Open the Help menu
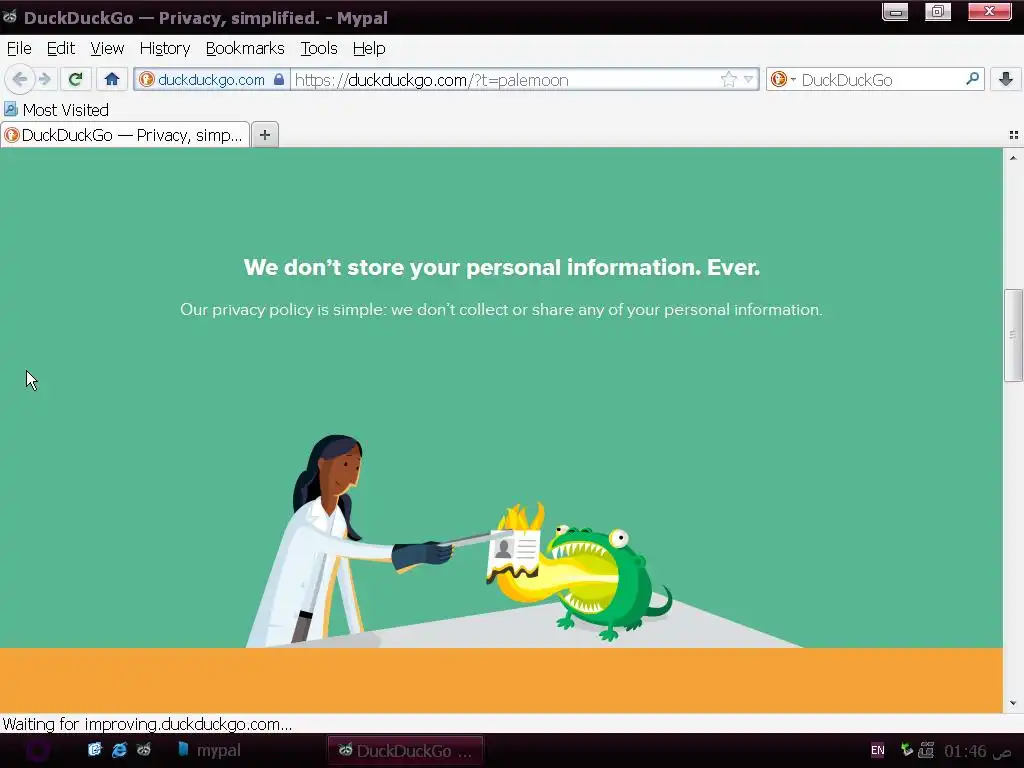The height and width of the screenshot is (768, 1024). [369, 48]
